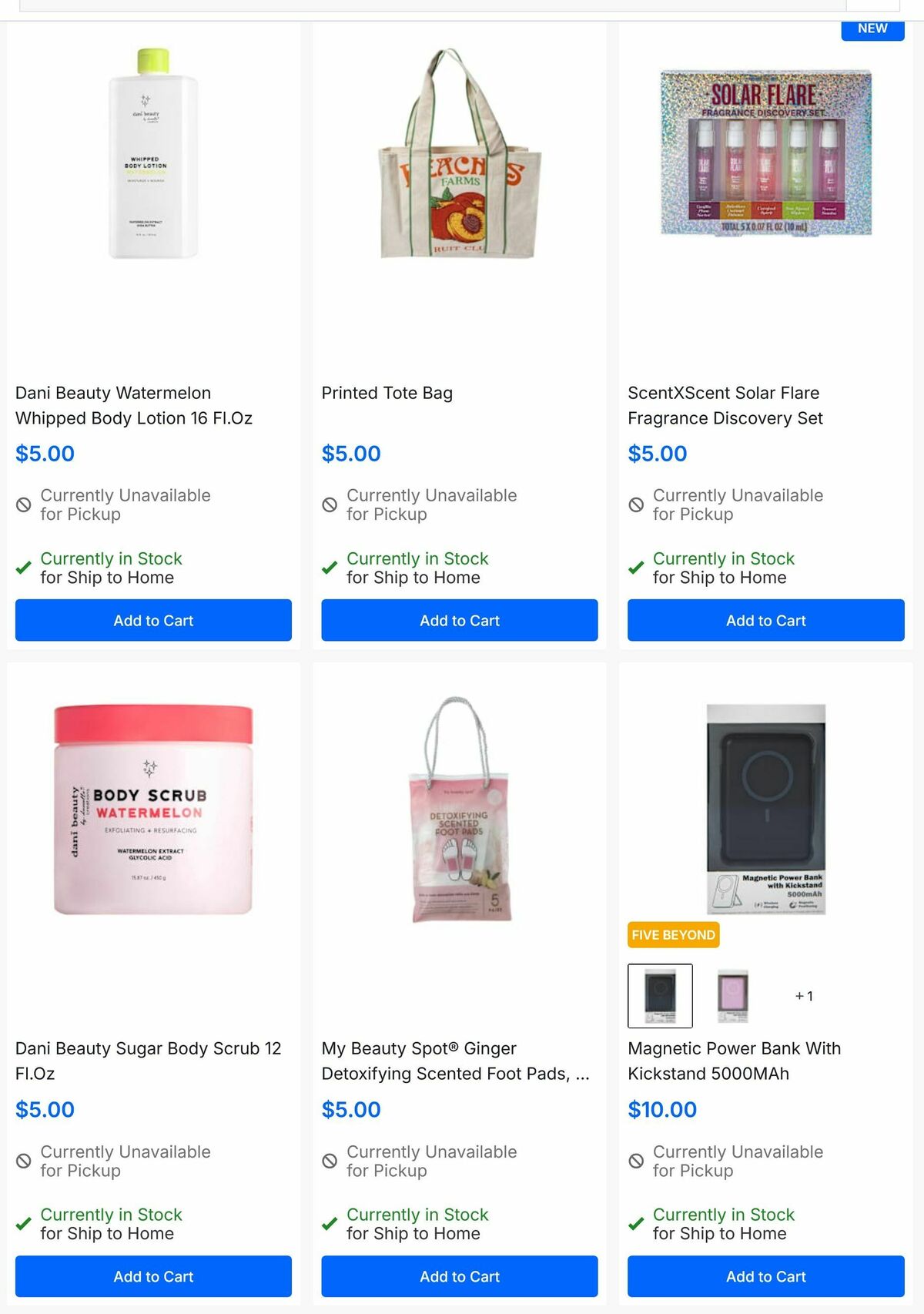Add the Magnetic Power Bank to cart
Viewport: 924px width, 1314px height.
765,1276
